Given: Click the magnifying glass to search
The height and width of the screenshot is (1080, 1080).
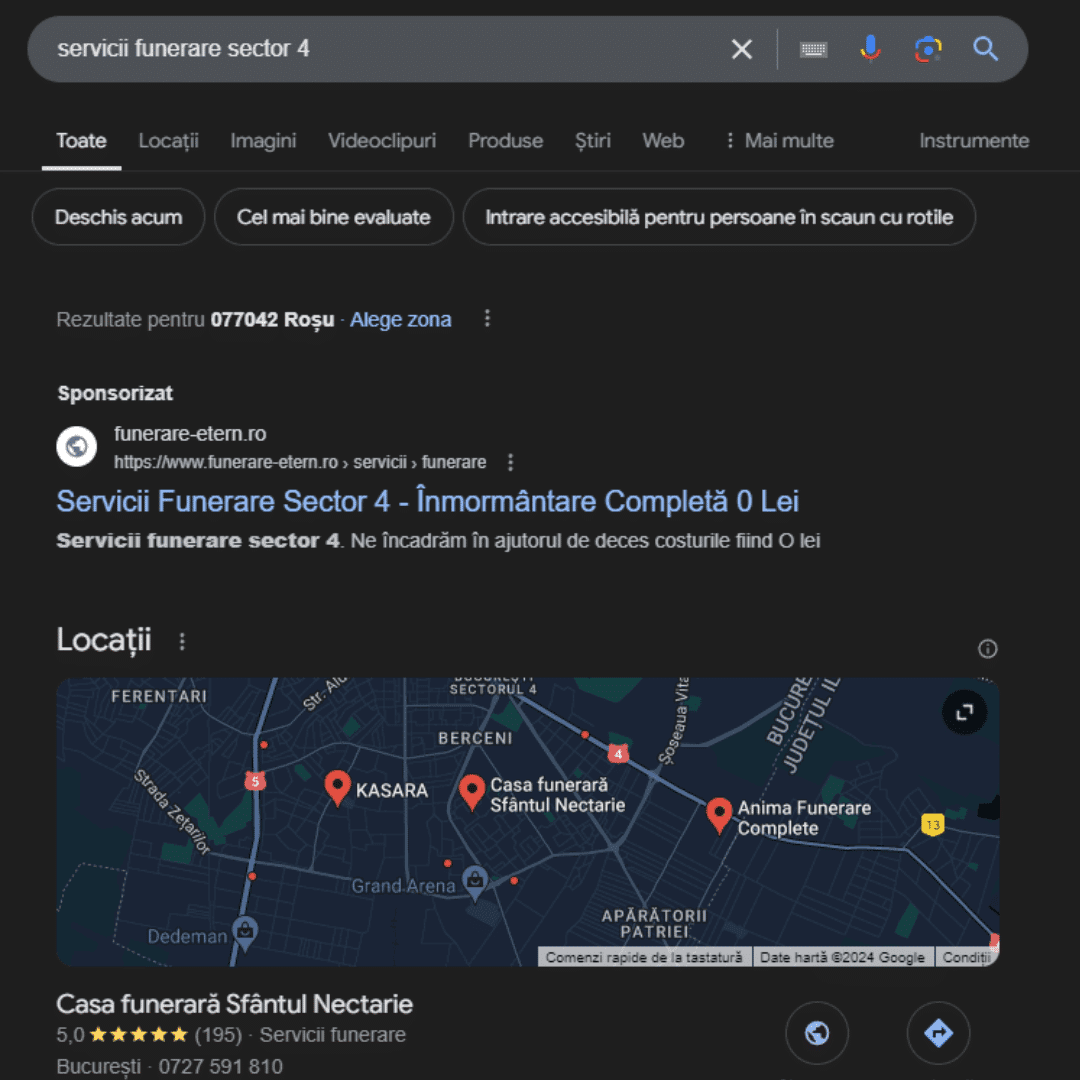Looking at the screenshot, I should click(x=985, y=48).
